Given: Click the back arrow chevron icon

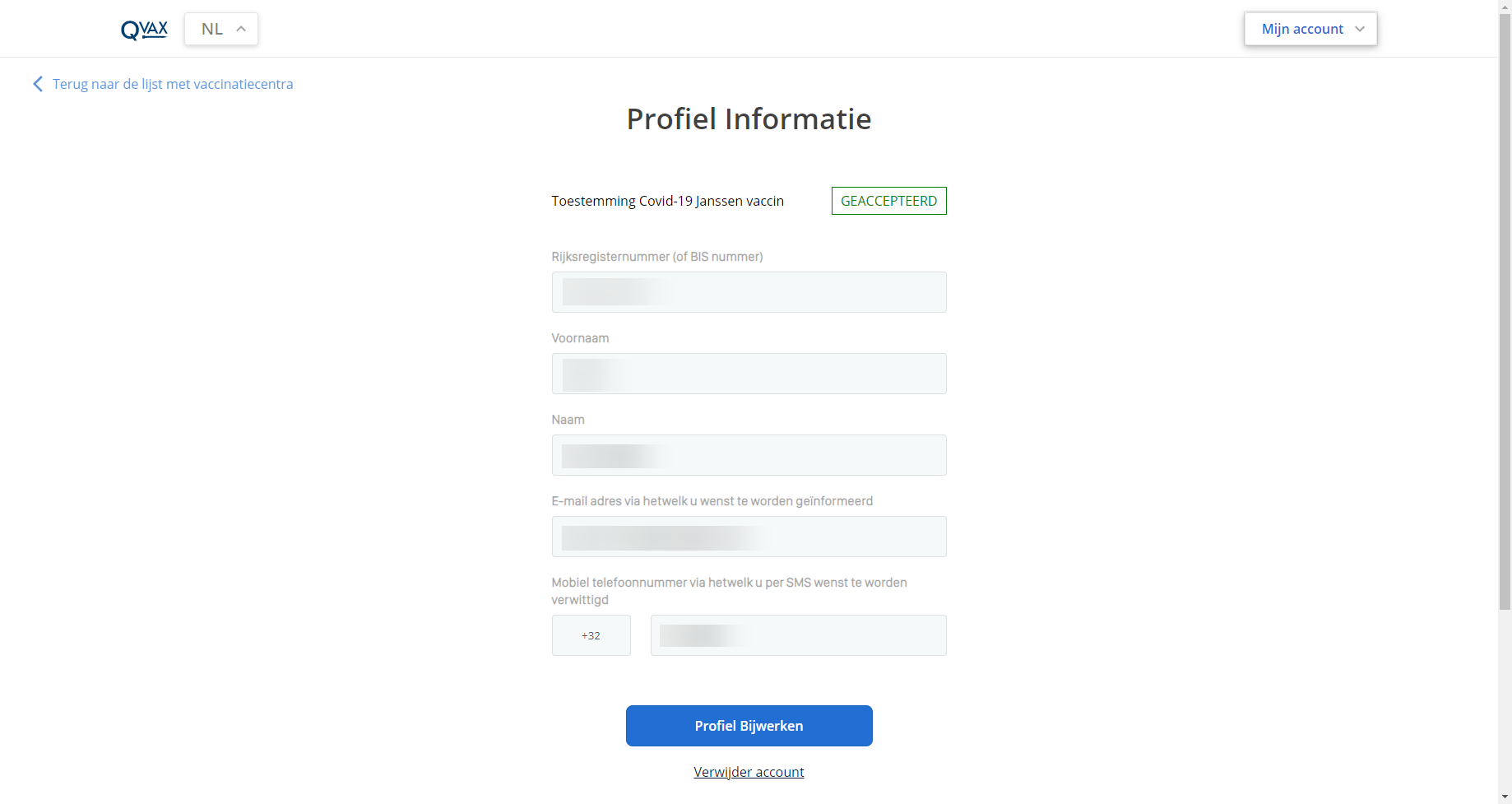Looking at the screenshot, I should (x=38, y=84).
